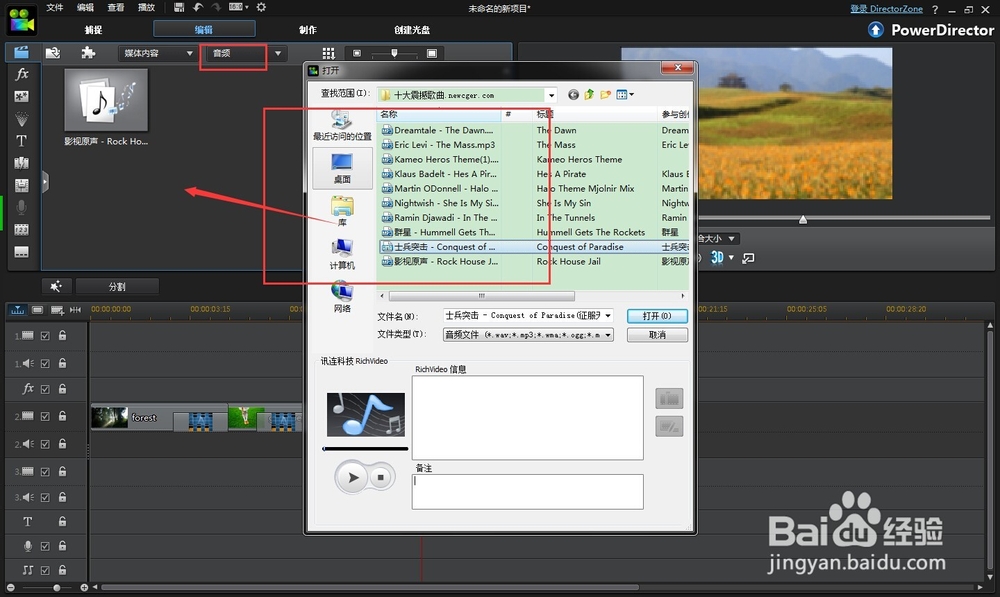Click the 取消 button

657,335
